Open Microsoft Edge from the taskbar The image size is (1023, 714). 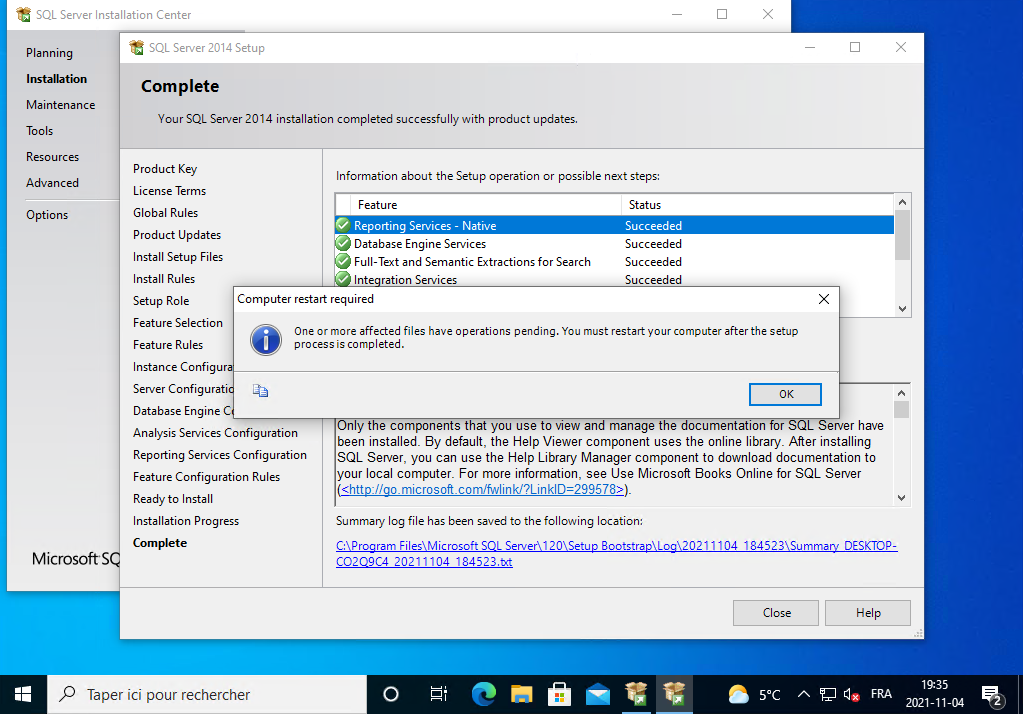(484, 694)
